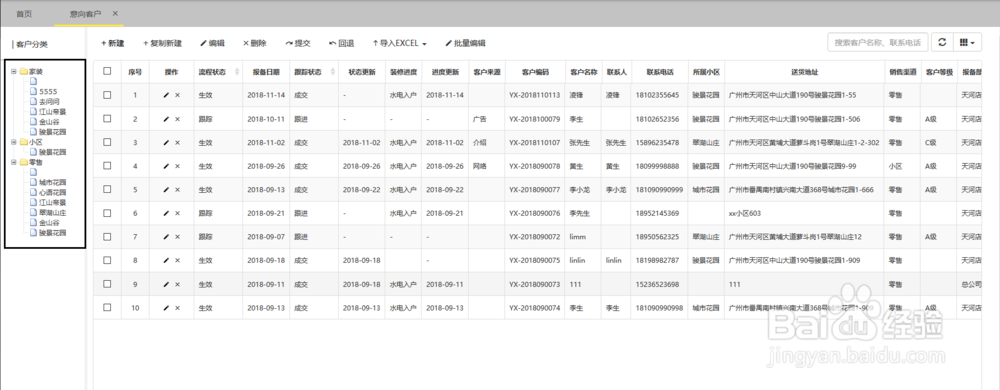Select 5555 under 家装 in tree
The image size is (1000, 390).
[x=48, y=92]
